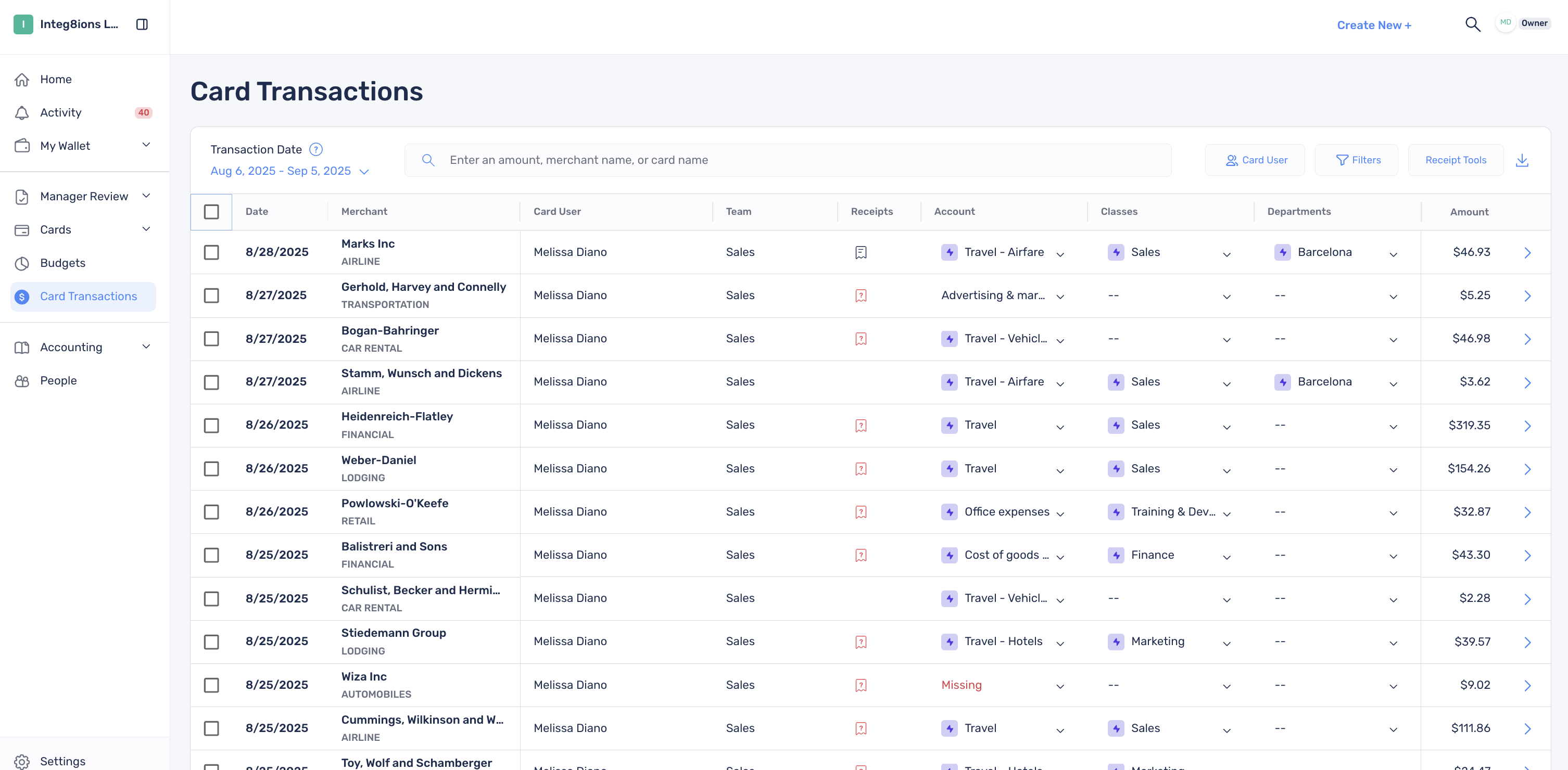Click the receipt icon on the Marks Inc row

click(x=860, y=252)
